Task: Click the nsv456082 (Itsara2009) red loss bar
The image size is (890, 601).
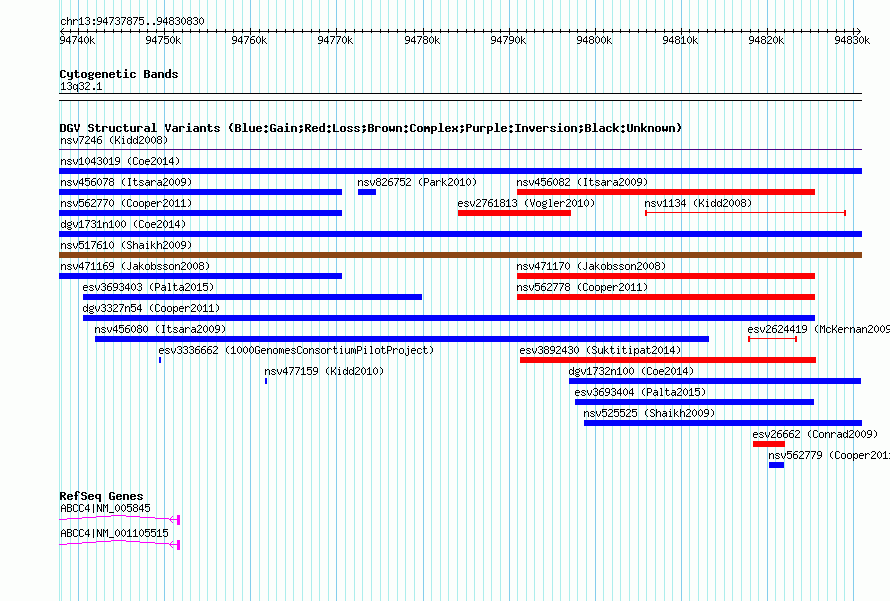Action: point(666,192)
